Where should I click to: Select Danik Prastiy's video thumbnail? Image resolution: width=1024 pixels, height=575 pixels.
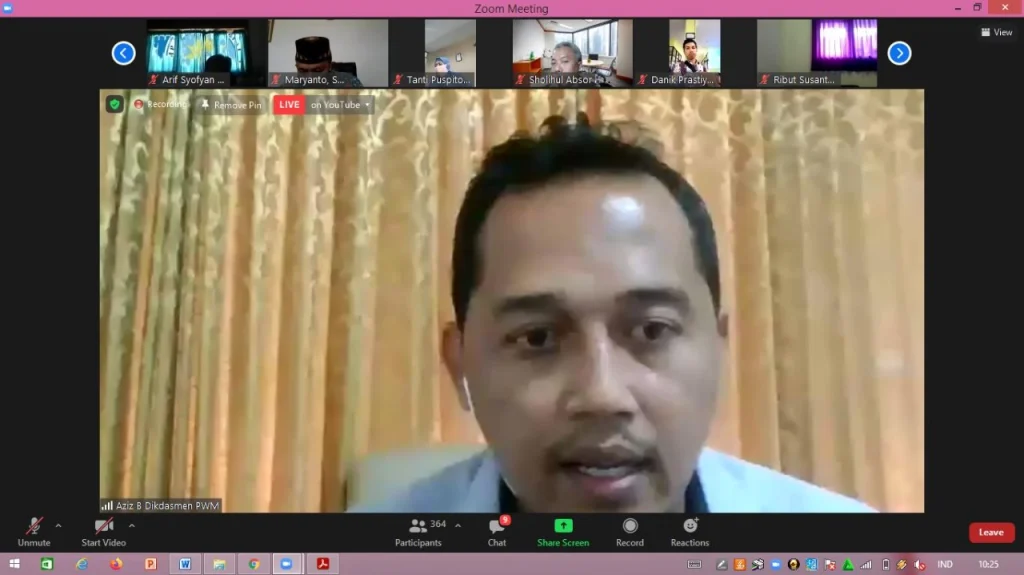coord(693,53)
